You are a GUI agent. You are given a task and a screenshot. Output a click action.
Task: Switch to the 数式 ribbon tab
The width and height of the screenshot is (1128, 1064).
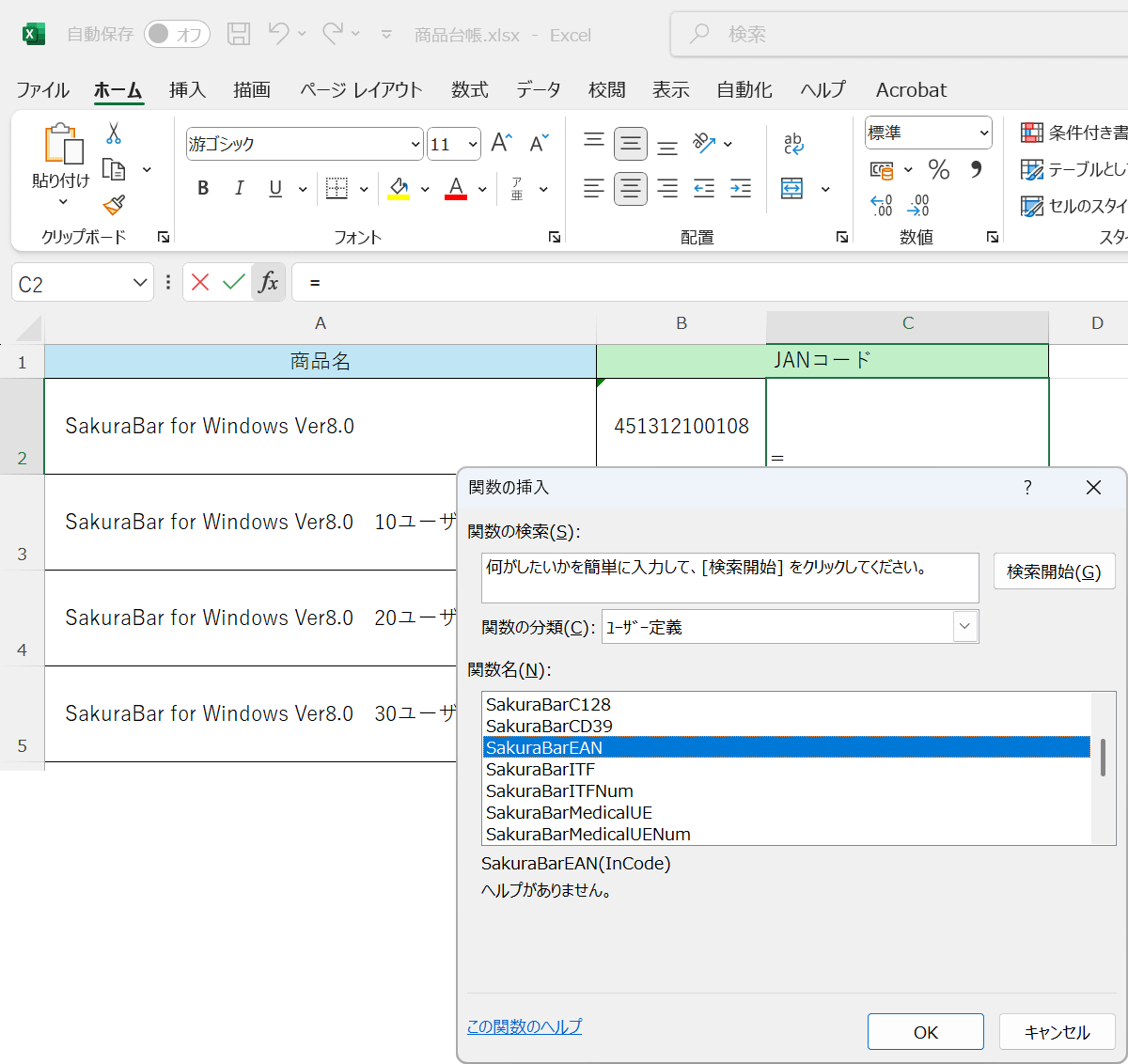pyautogui.click(x=468, y=89)
